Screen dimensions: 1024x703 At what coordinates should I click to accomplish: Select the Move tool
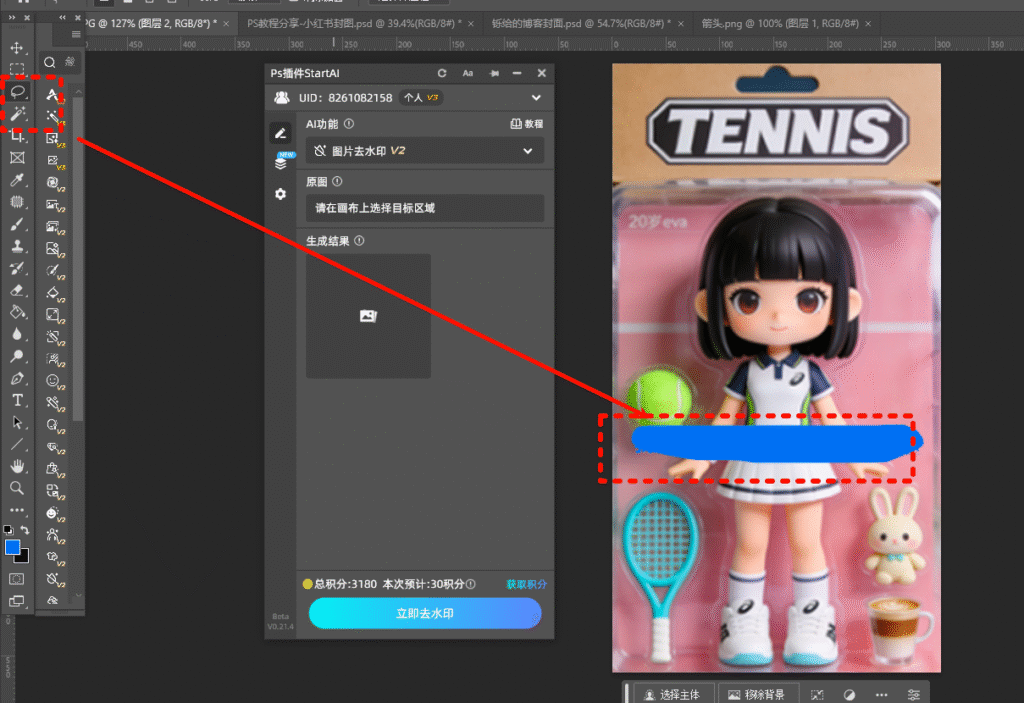click(17, 48)
